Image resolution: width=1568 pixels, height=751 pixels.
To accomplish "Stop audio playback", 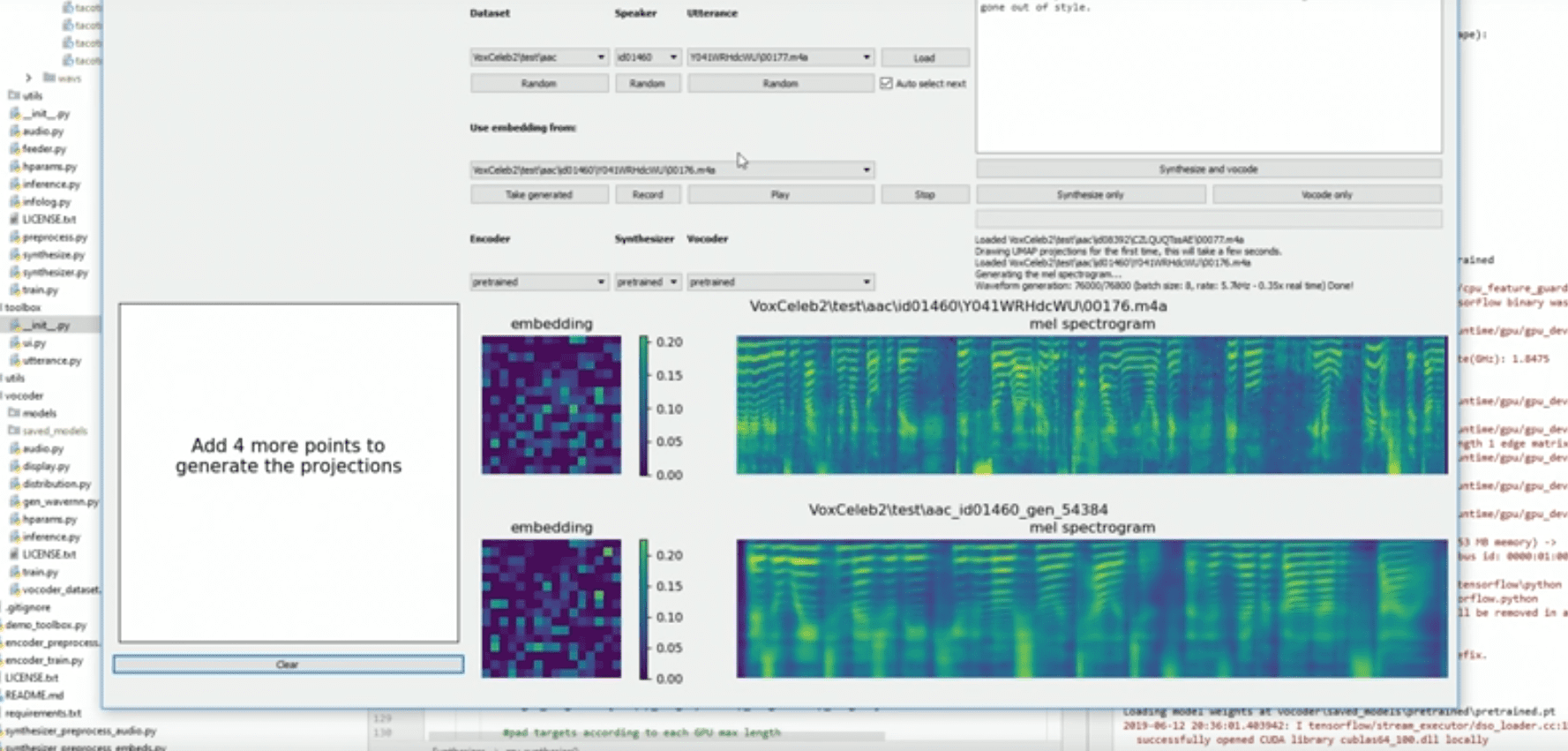I will click(x=924, y=195).
